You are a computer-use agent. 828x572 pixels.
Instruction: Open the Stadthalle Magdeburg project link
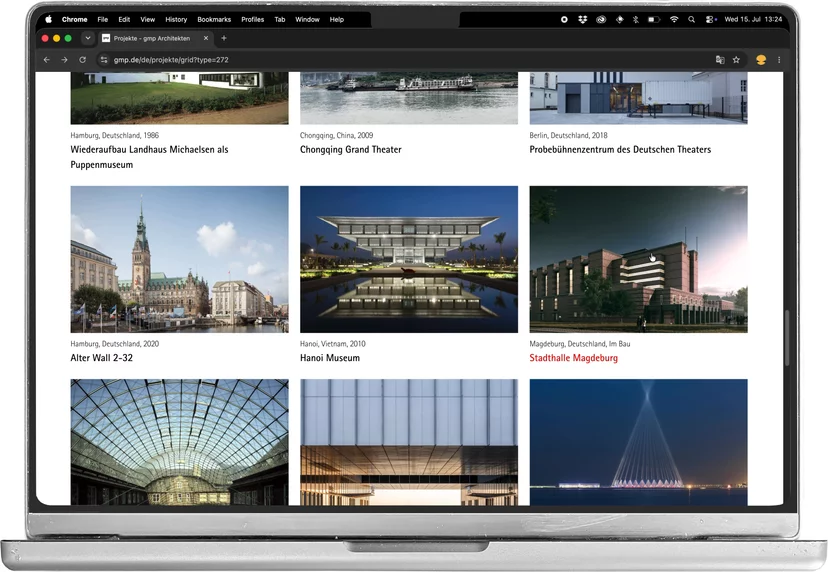click(573, 358)
